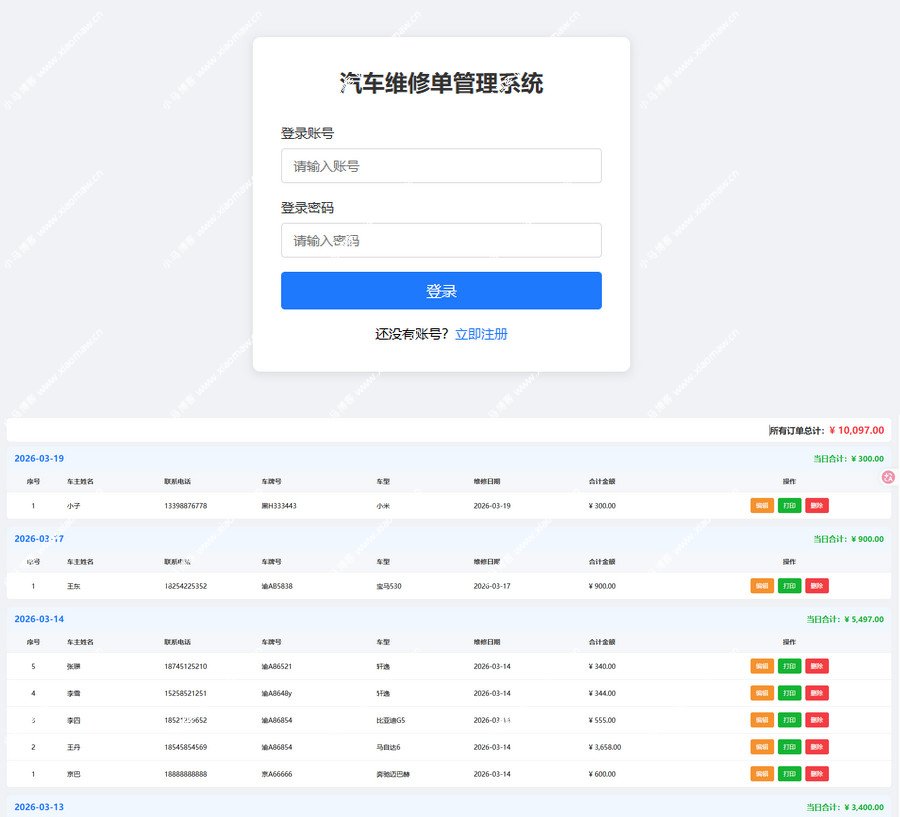Viewport: 900px width, 817px height.
Task: Edit 王东's 宝马530 order
Action: tap(761, 586)
